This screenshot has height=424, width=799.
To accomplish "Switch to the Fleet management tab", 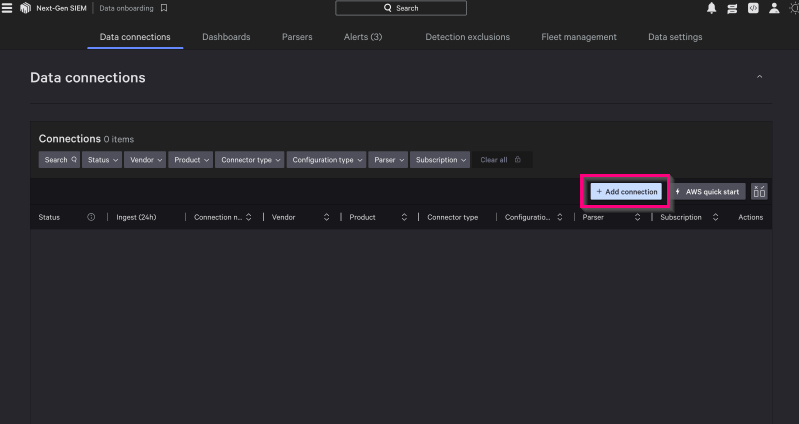I will coord(579,37).
